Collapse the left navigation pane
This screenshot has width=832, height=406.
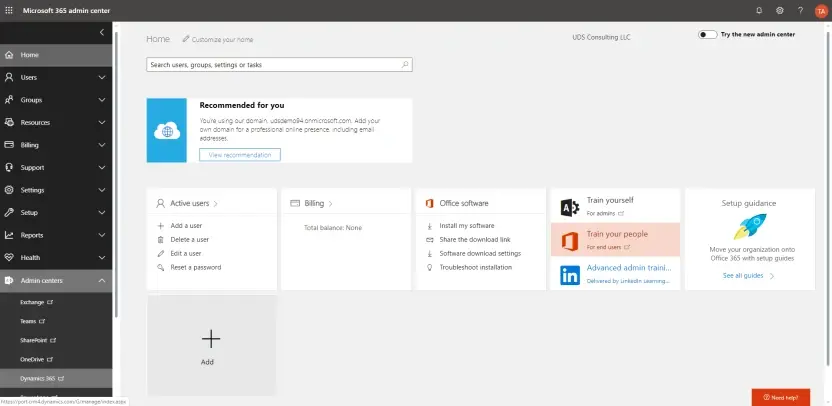pyautogui.click(x=101, y=33)
